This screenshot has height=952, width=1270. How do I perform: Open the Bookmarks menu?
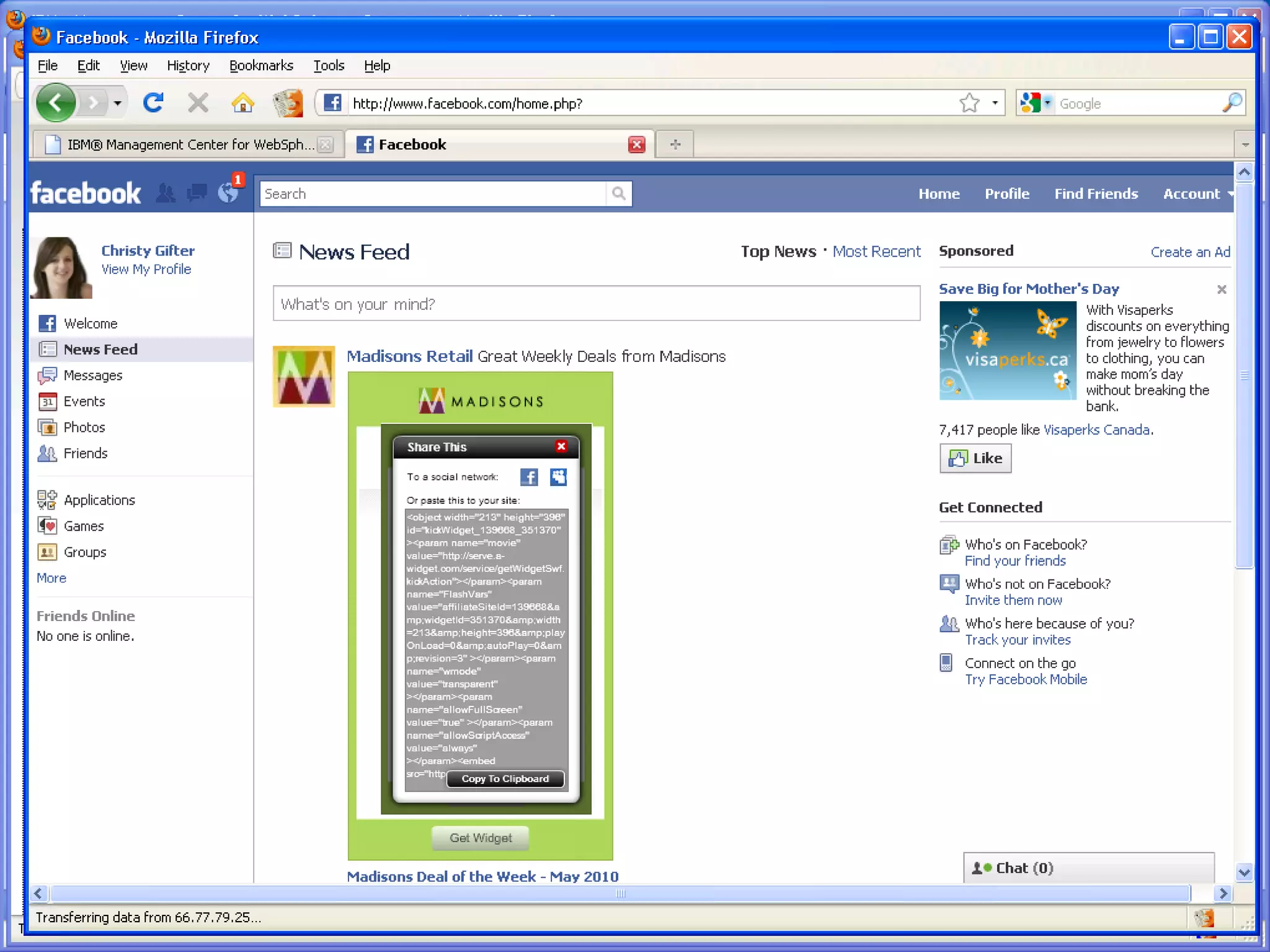[x=261, y=66]
